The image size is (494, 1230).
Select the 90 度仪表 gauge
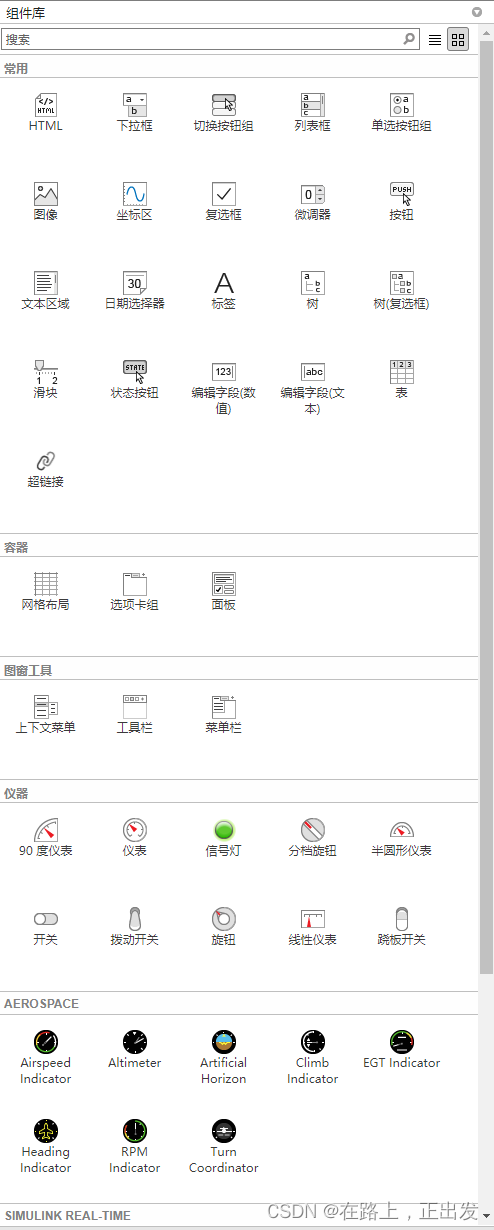pos(46,830)
